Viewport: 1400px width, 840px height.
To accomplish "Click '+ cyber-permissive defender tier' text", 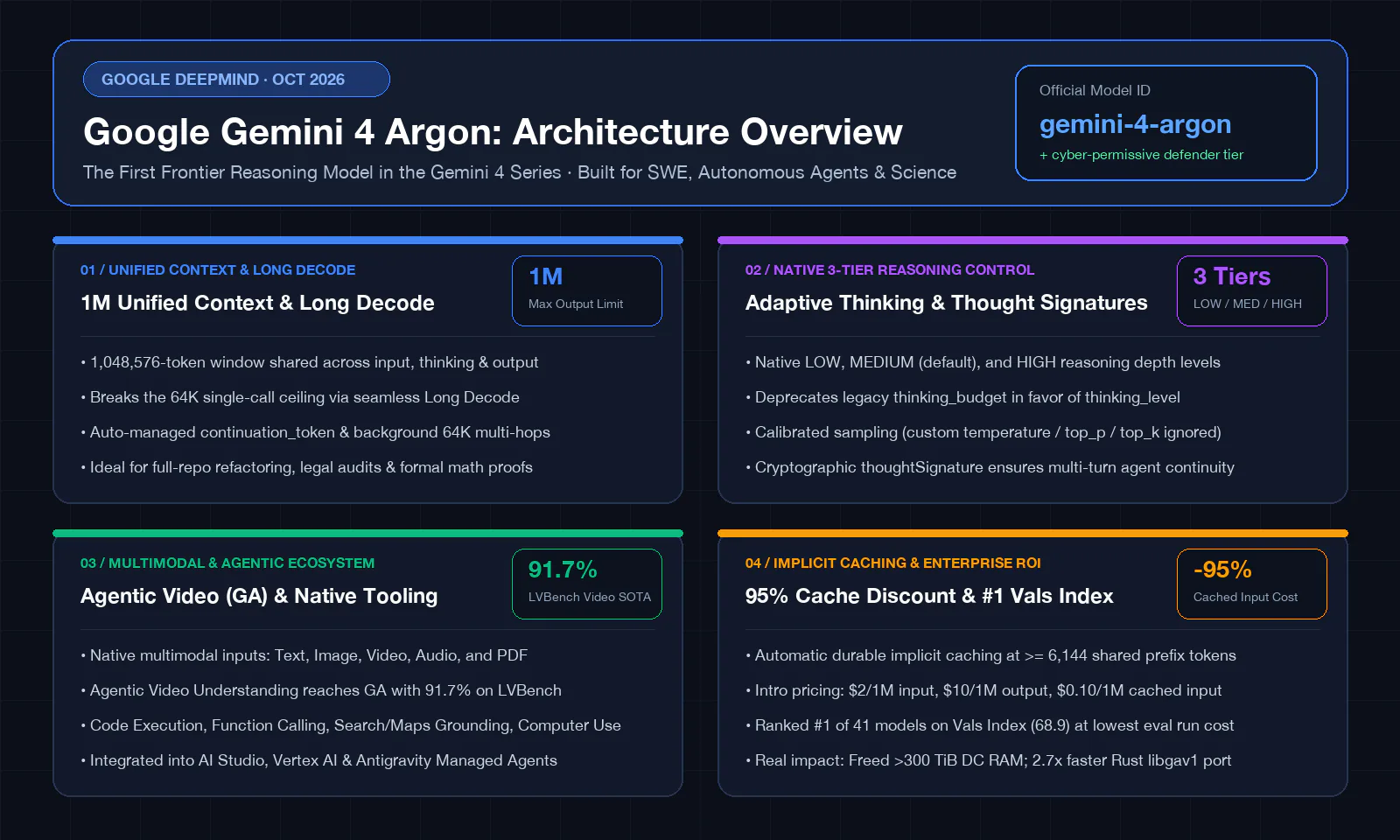I will pyautogui.click(x=1141, y=155).
